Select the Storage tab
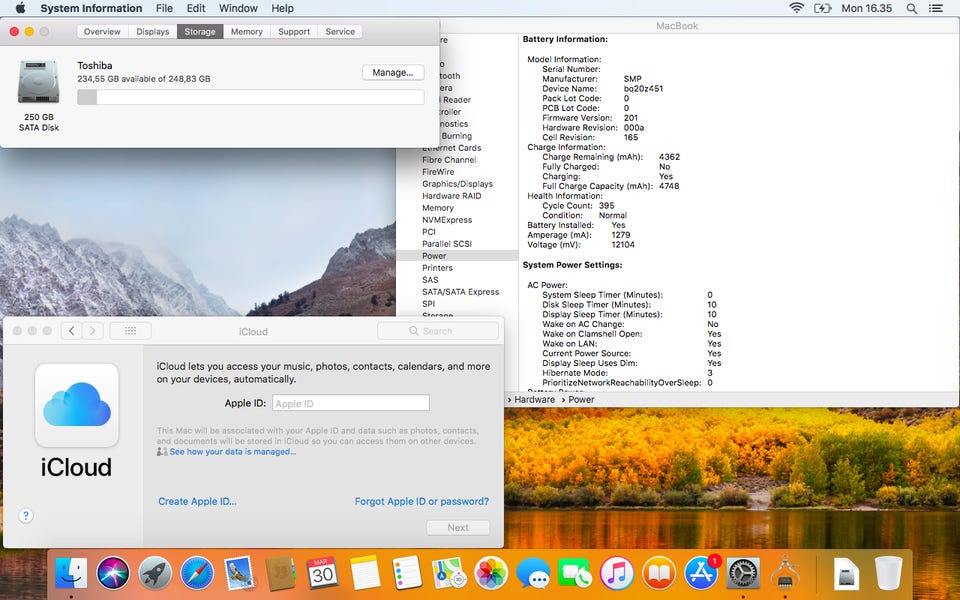 (200, 31)
